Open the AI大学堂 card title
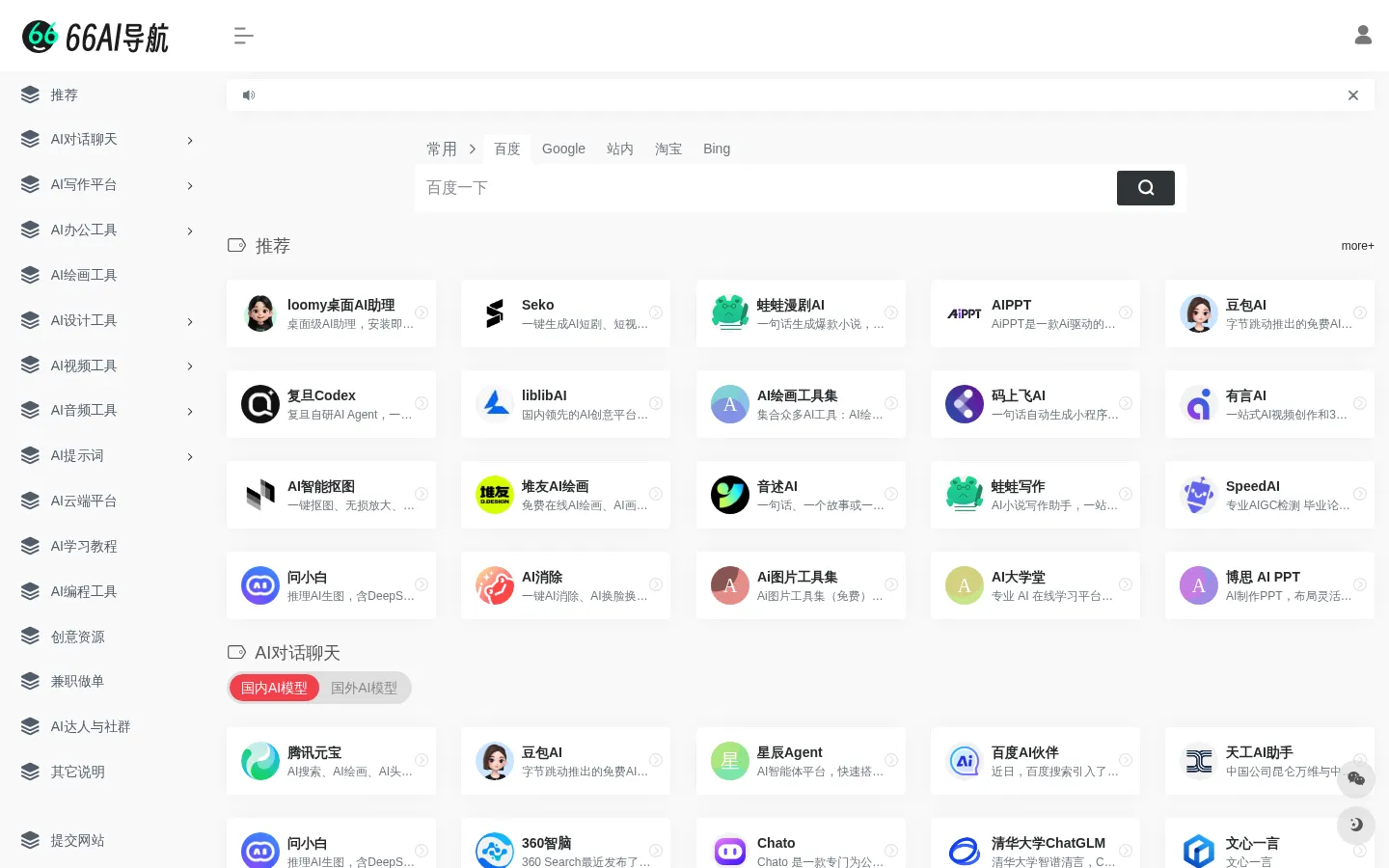This screenshot has width=1389, height=868. [x=1019, y=577]
